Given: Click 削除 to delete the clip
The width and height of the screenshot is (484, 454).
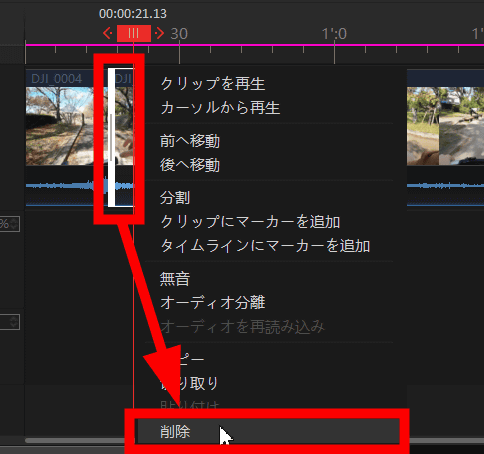Looking at the screenshot, I should tap(268, 431).
